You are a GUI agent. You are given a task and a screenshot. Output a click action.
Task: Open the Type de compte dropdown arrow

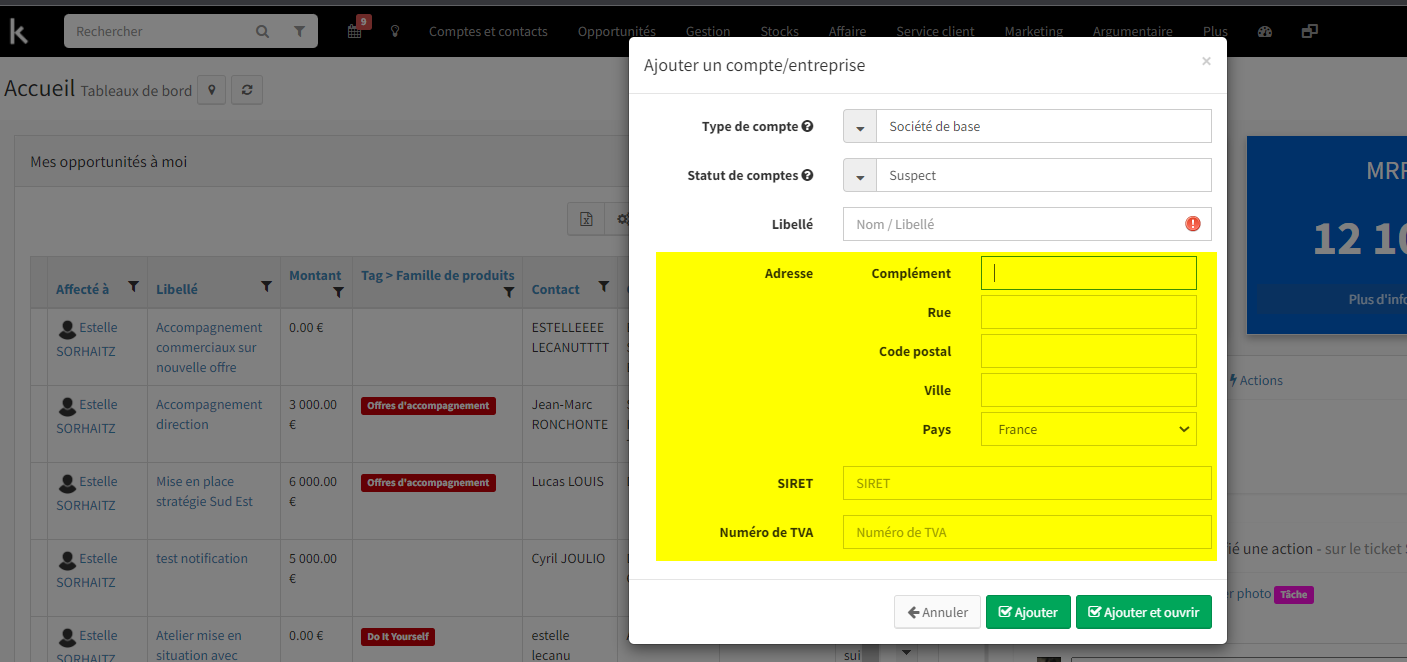(860, 127)
